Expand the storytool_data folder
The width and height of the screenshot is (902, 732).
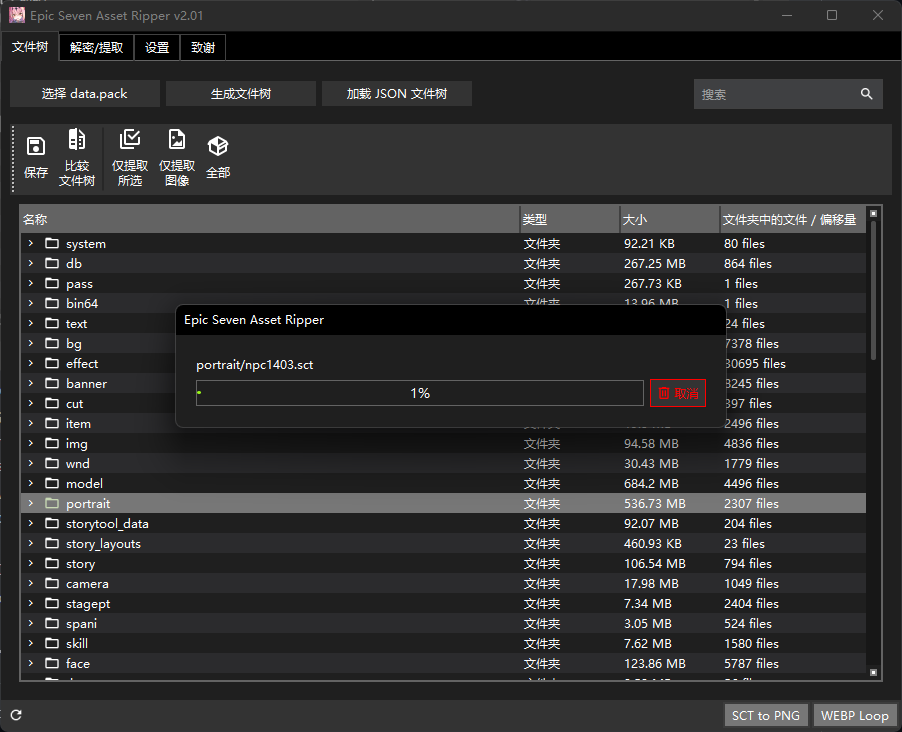[30, 523]
